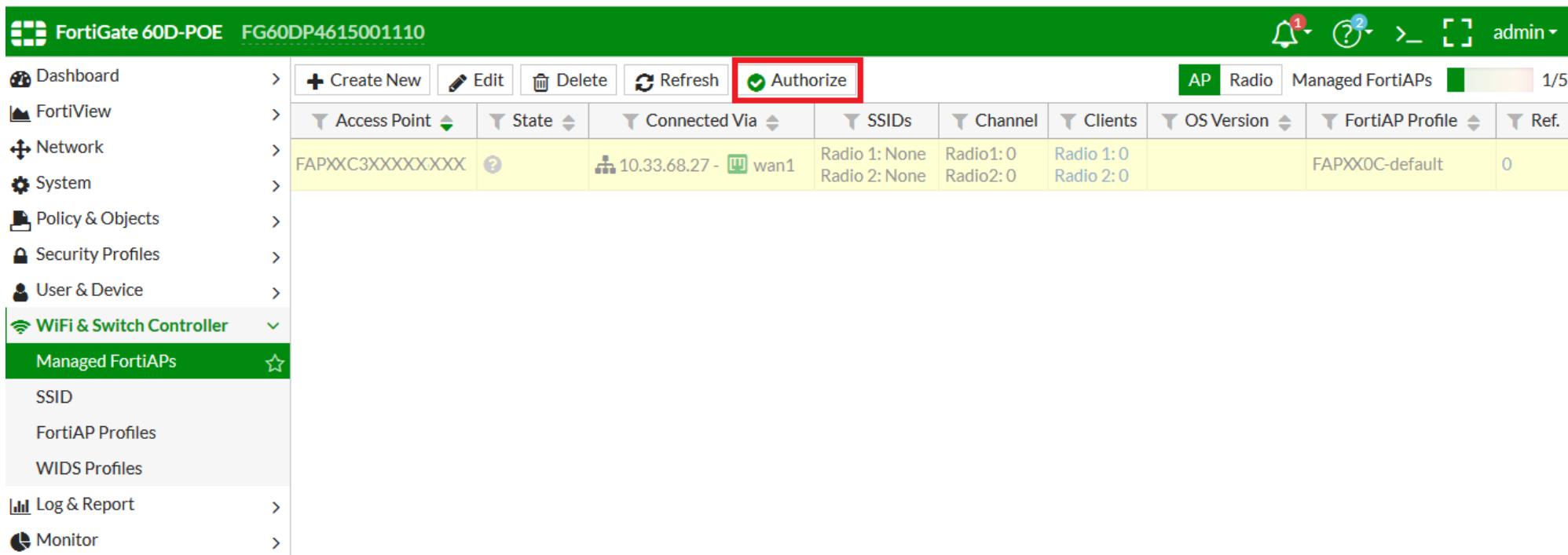This screenshot has height=555, width=1568.
Task: Click the unknown state question icon
Action: 493,164
